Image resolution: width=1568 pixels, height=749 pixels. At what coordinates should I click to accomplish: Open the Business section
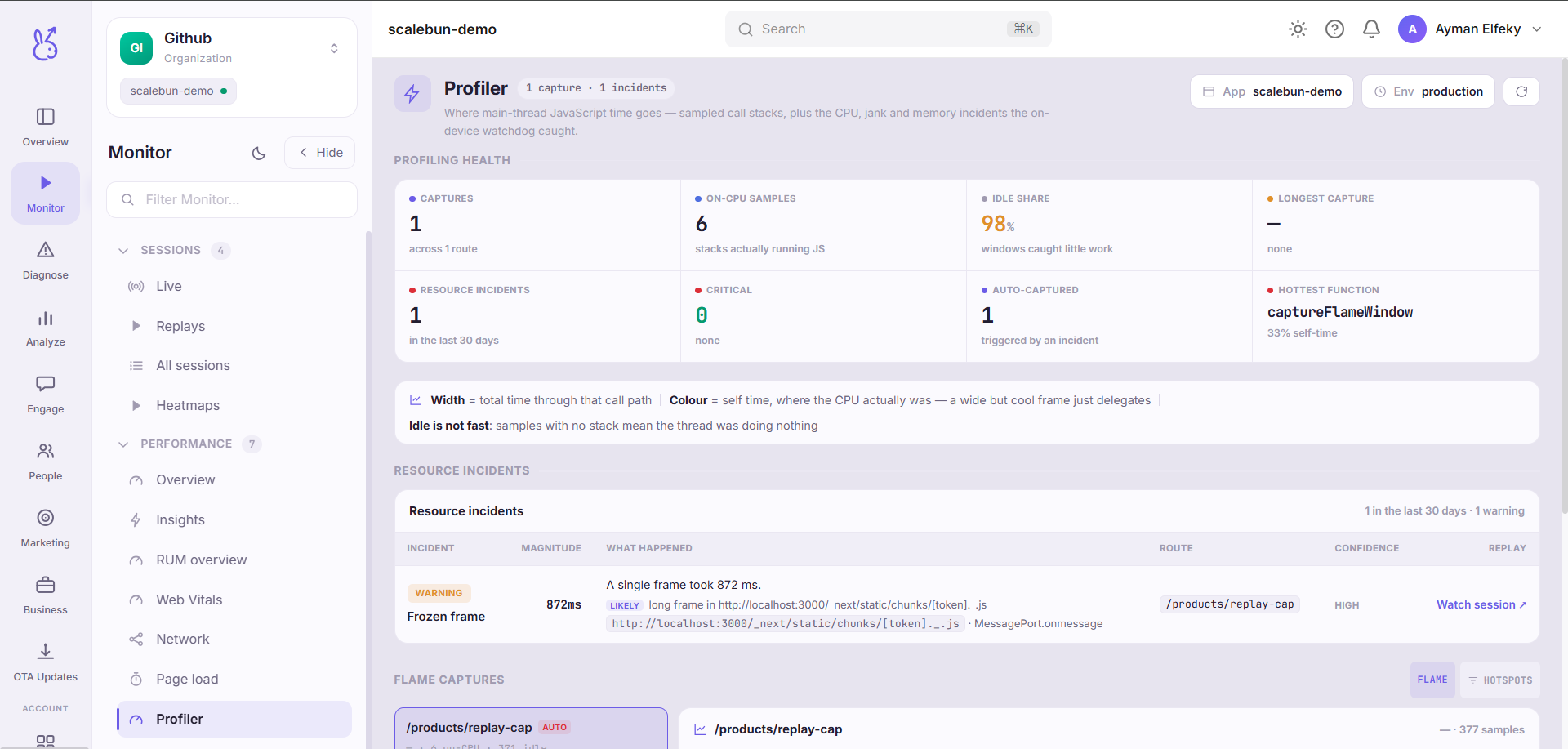click(46, 595)
